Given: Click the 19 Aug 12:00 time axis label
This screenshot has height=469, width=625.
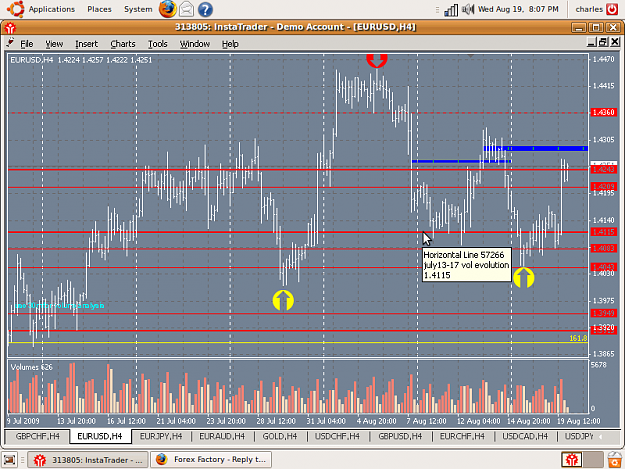Looking at the screenshot, I should [x=578, y=421].
